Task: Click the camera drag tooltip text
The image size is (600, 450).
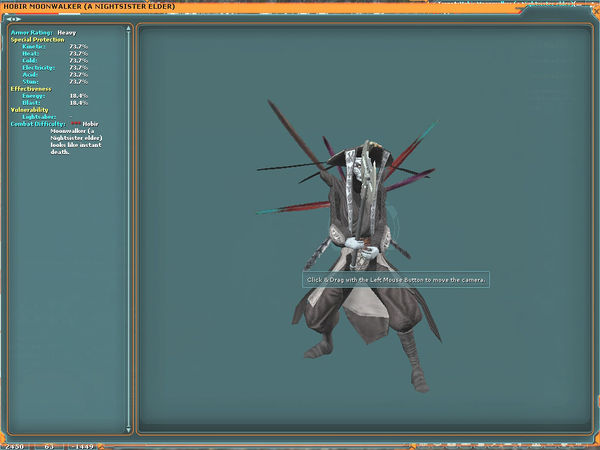Action: (396, 280)
